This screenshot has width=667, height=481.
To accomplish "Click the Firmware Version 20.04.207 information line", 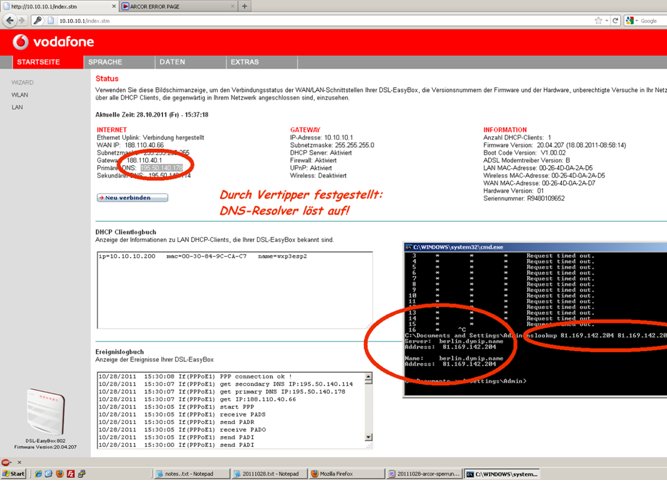I will (555, 145).
